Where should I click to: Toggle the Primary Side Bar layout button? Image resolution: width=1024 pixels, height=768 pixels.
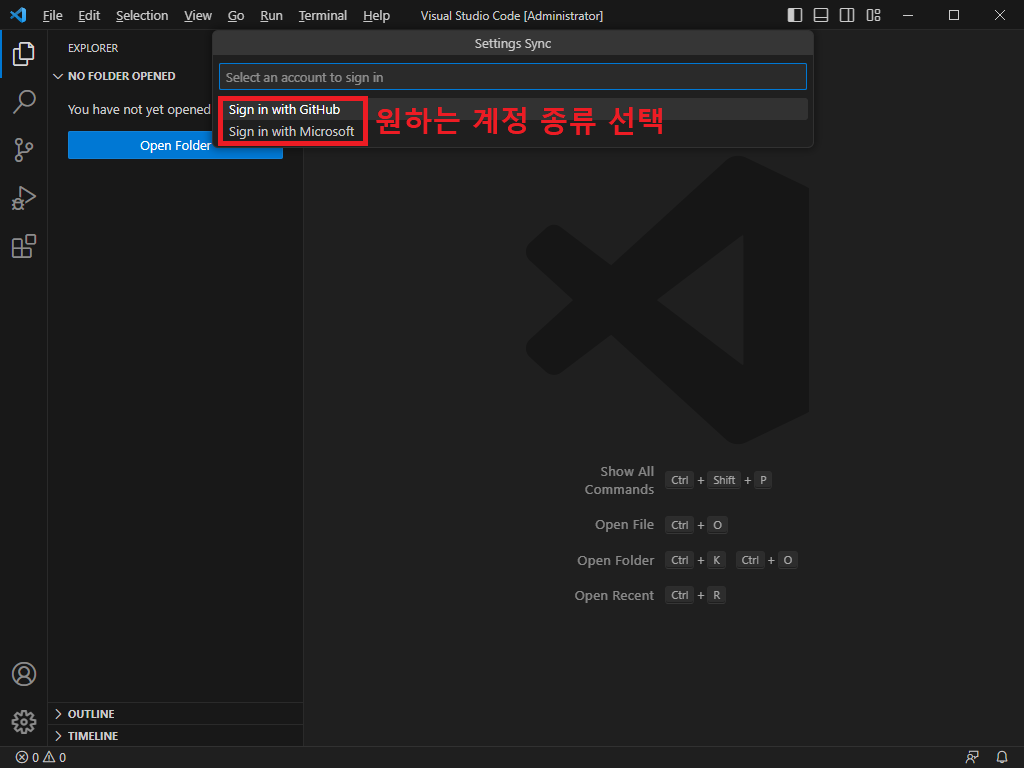[x=795, y=15]
